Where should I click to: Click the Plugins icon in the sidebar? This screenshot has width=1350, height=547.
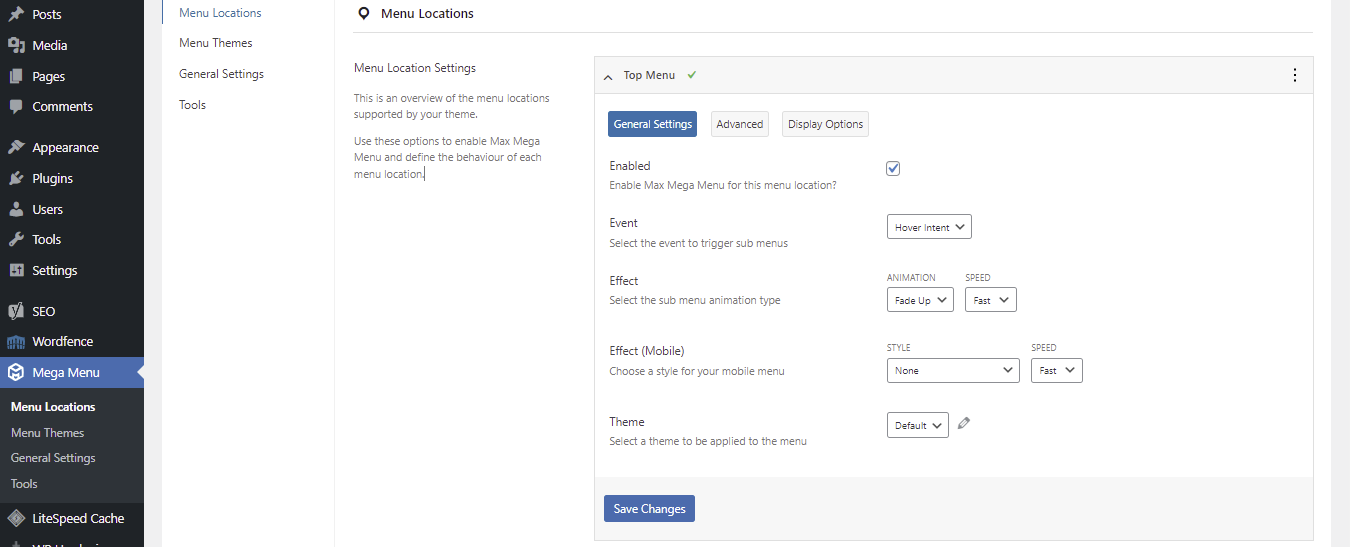coord(16,178)
